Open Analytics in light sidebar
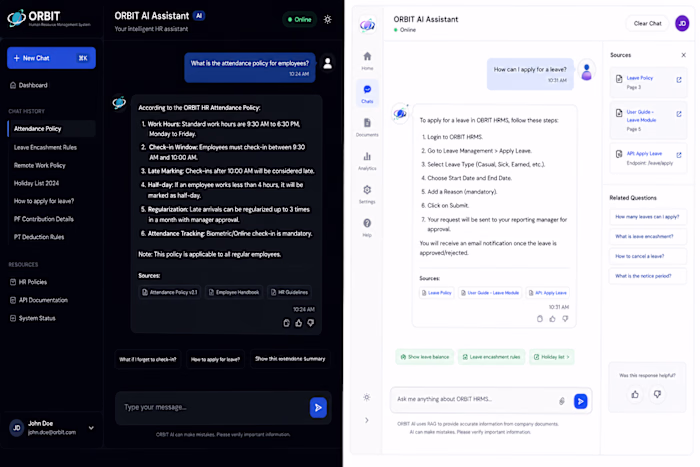 coord(367,161)
